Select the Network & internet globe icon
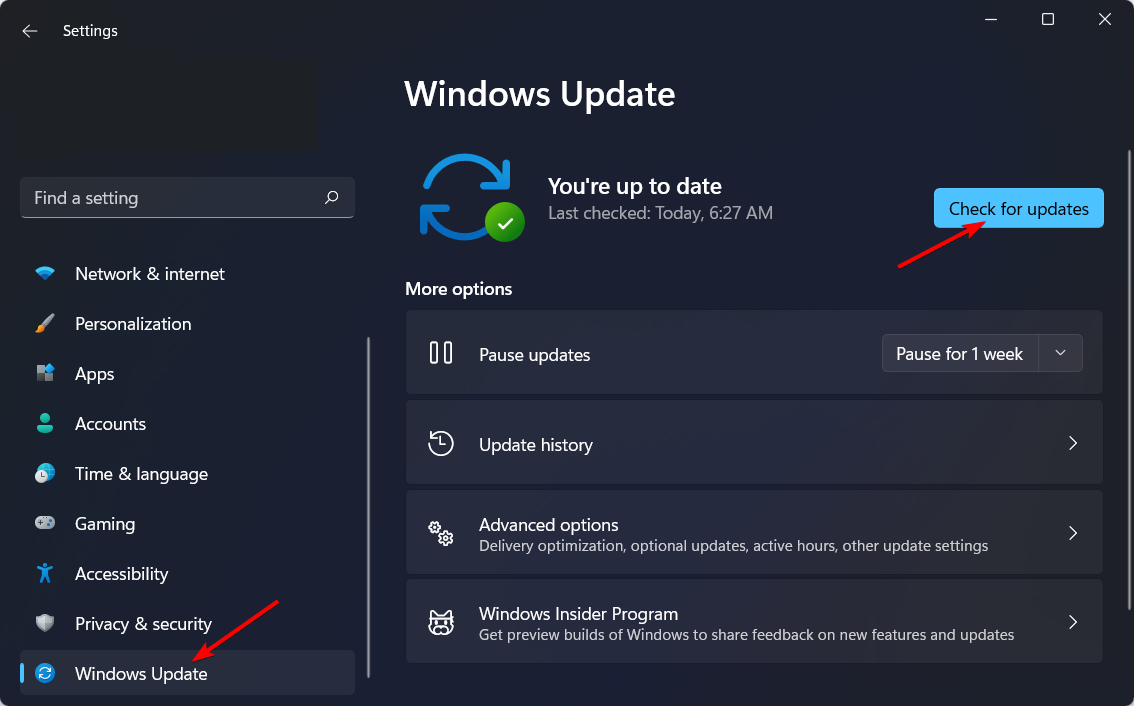This screenshot has width=1134, height=706. click(45, 273)
